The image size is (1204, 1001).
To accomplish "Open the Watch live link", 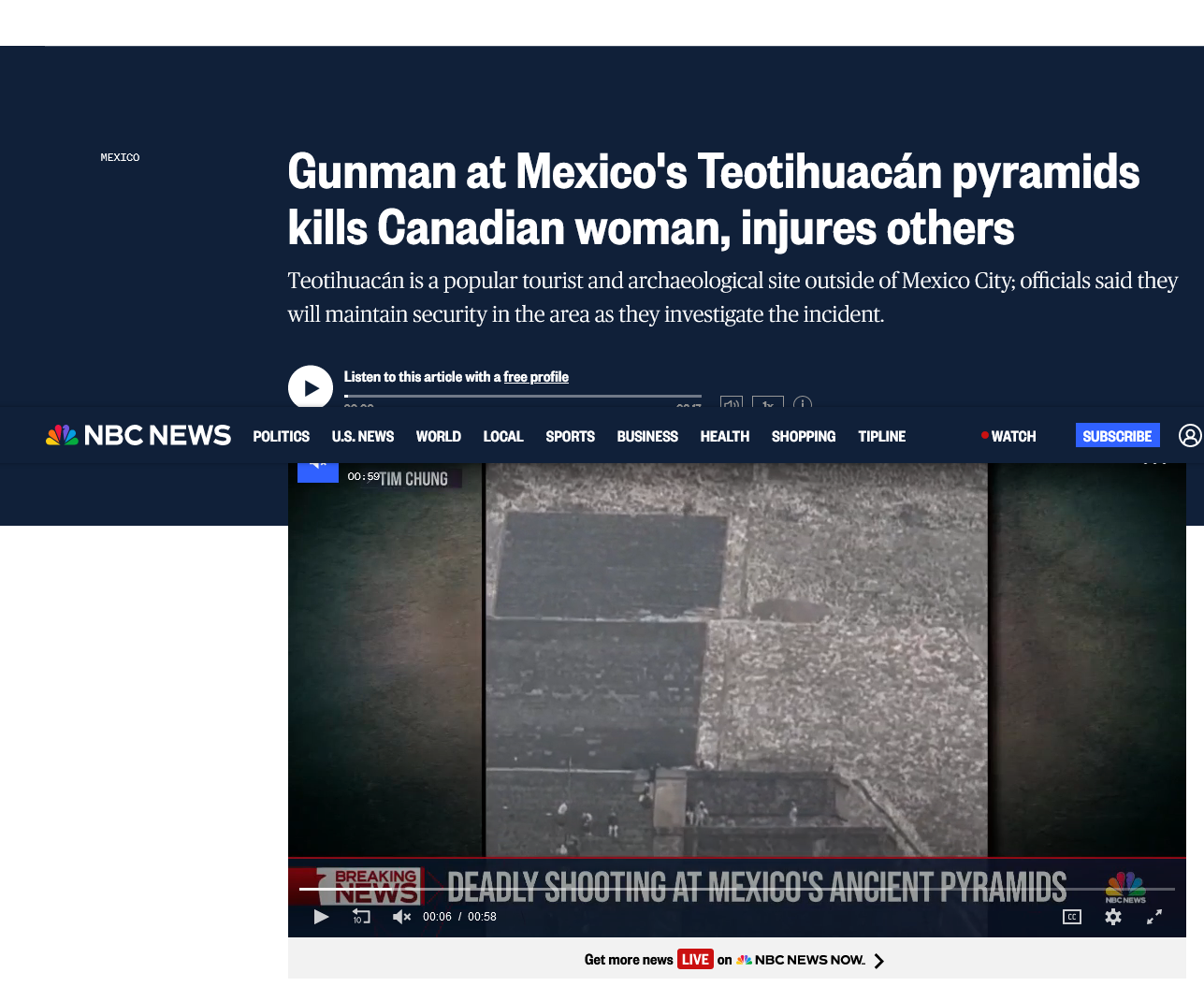I will (x=1008, y=437).
